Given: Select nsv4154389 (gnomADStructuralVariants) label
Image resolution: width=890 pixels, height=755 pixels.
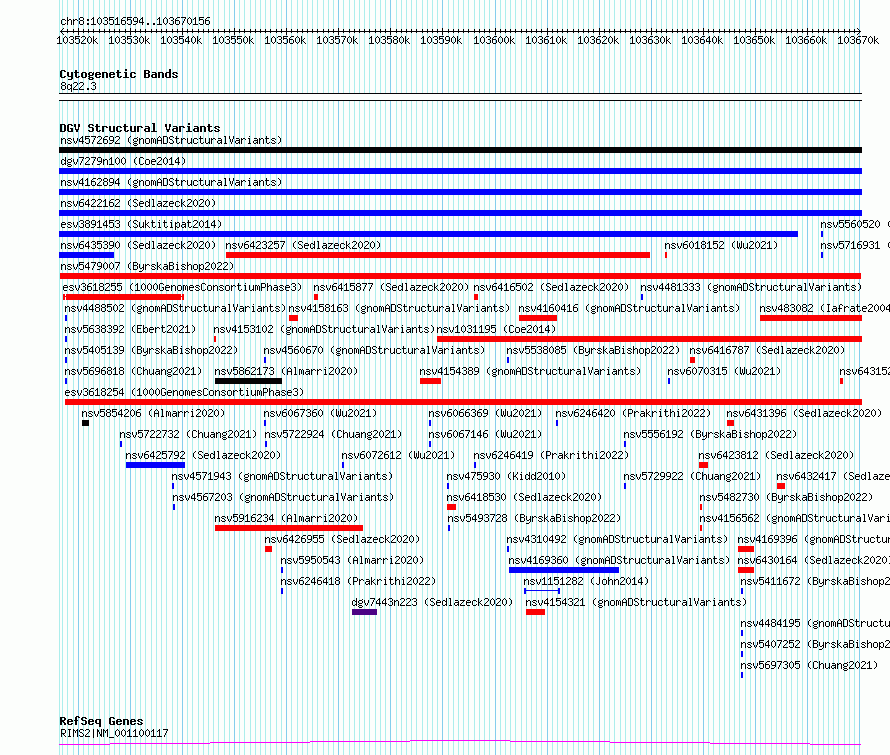Looking at the screenshot, I should 530,371.
